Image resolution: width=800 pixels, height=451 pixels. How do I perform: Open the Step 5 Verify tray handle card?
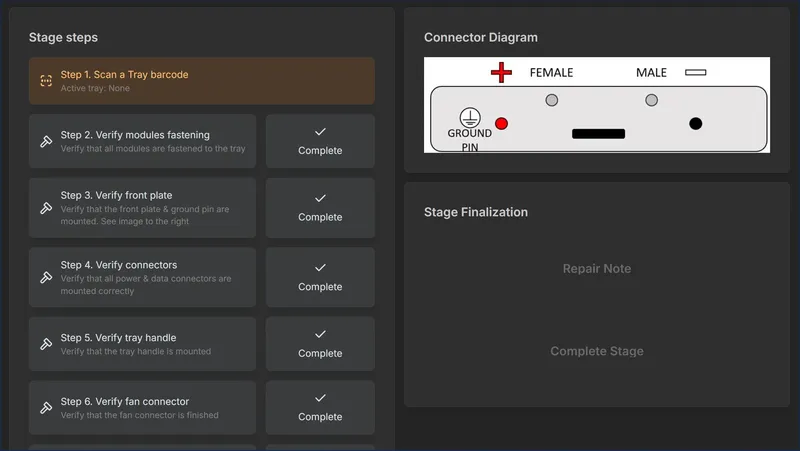pos(142,344)
